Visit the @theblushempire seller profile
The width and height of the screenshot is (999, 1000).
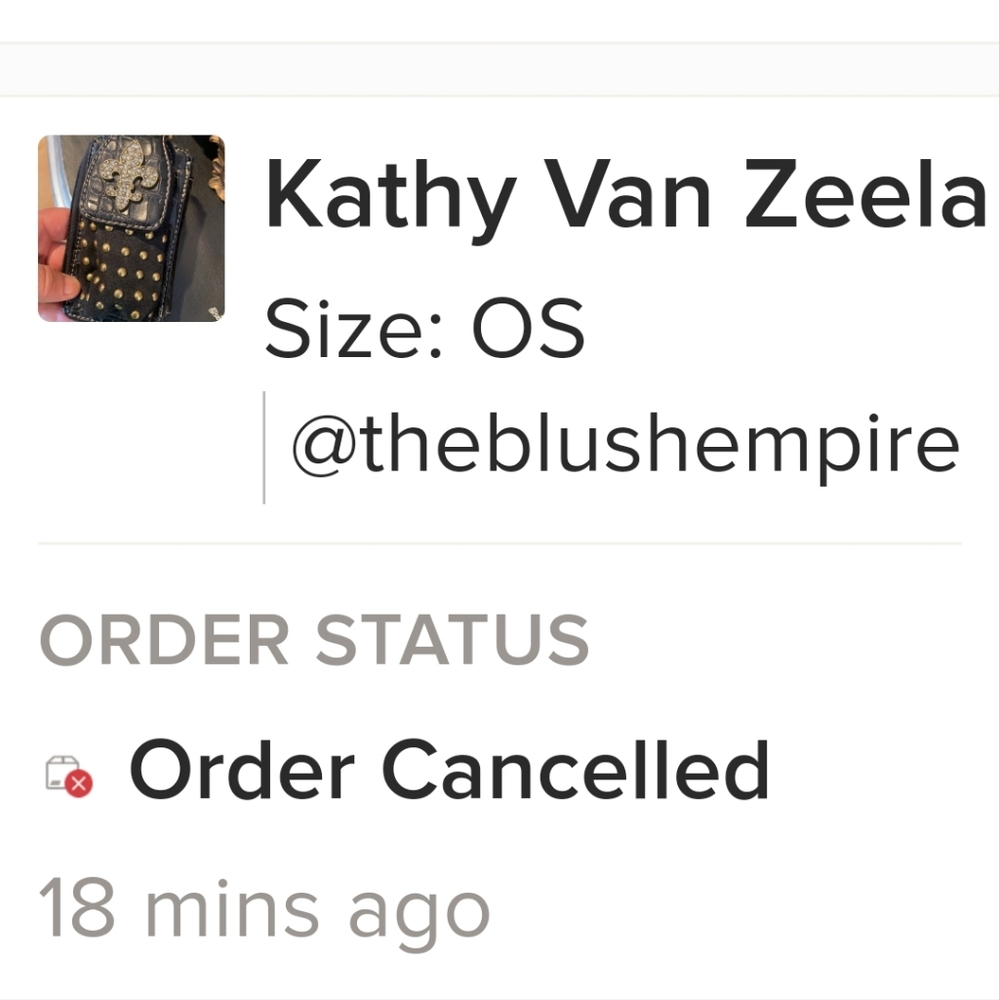[x=625, y=446]
